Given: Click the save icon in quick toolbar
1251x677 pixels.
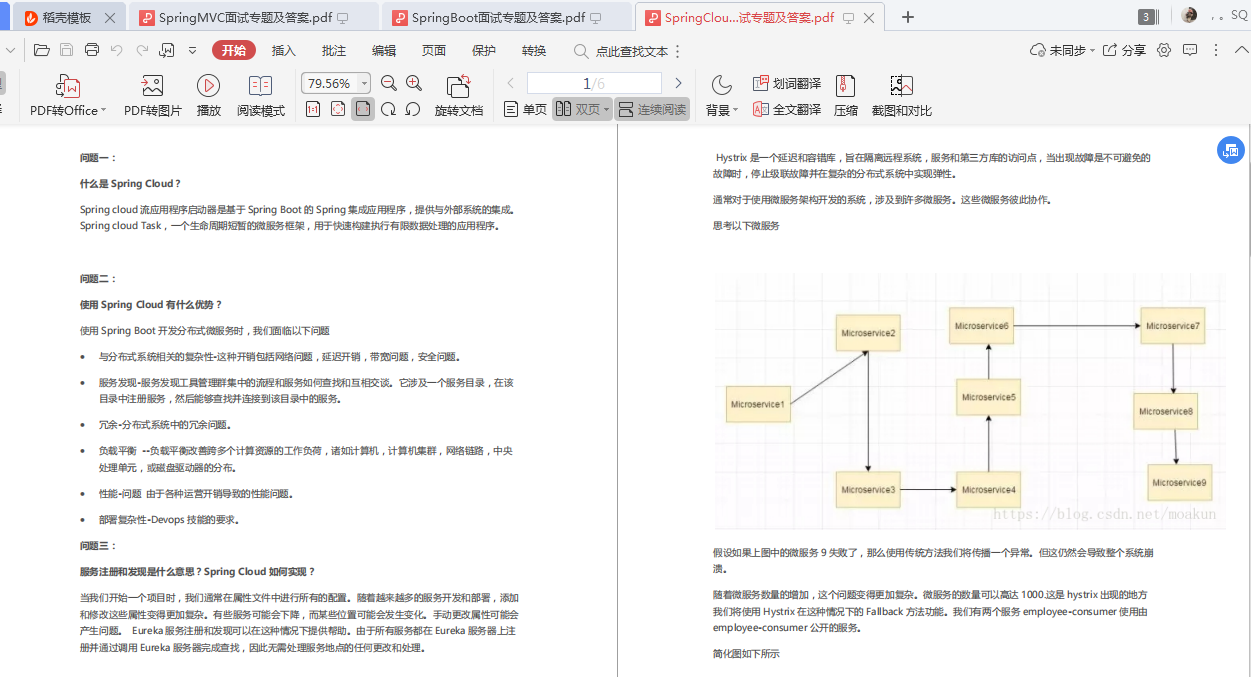Looking at the screenshot, I should (67, 50).
